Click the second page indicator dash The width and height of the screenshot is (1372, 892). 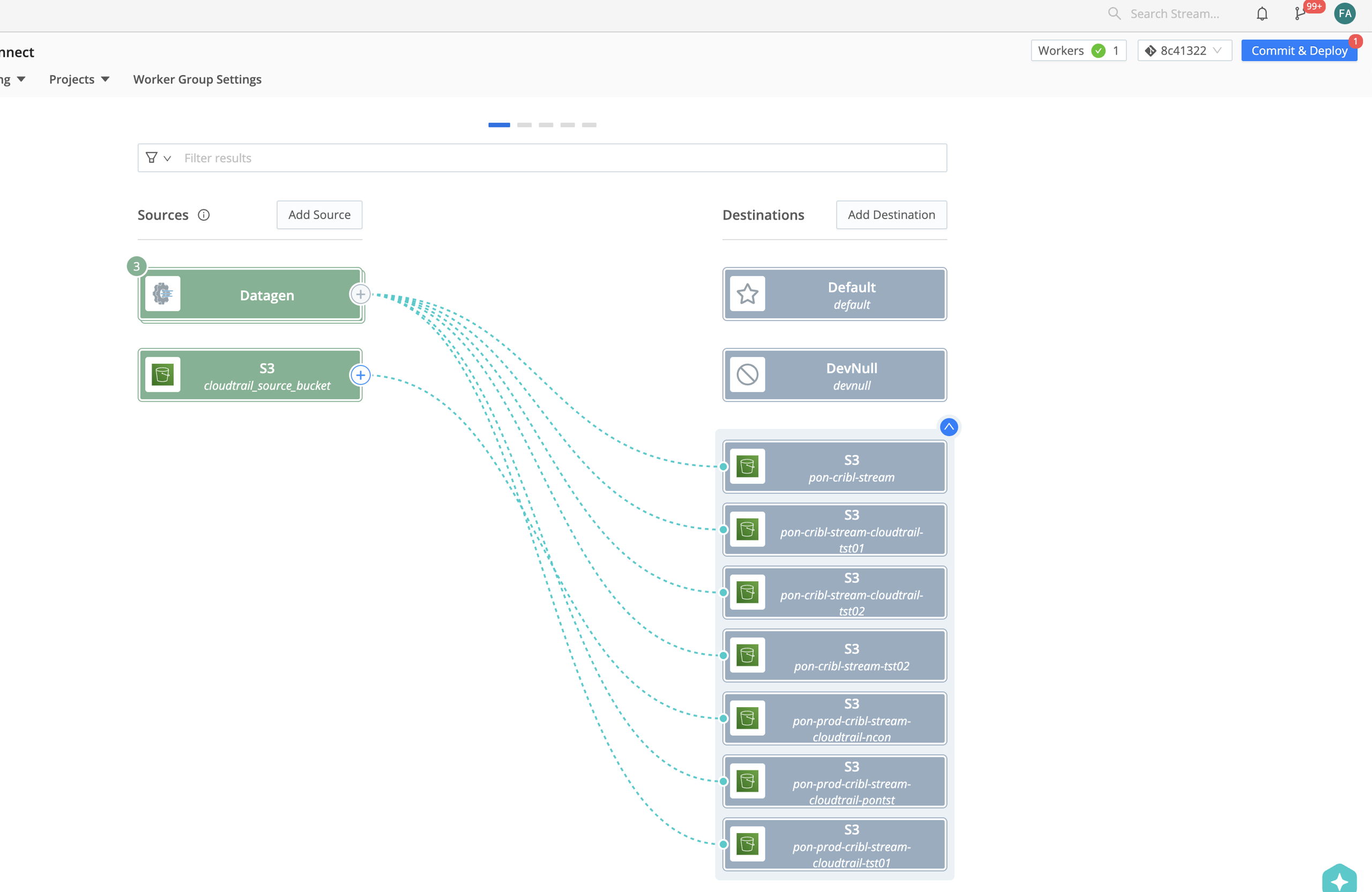pyautogui.click(x=525, y=124)
